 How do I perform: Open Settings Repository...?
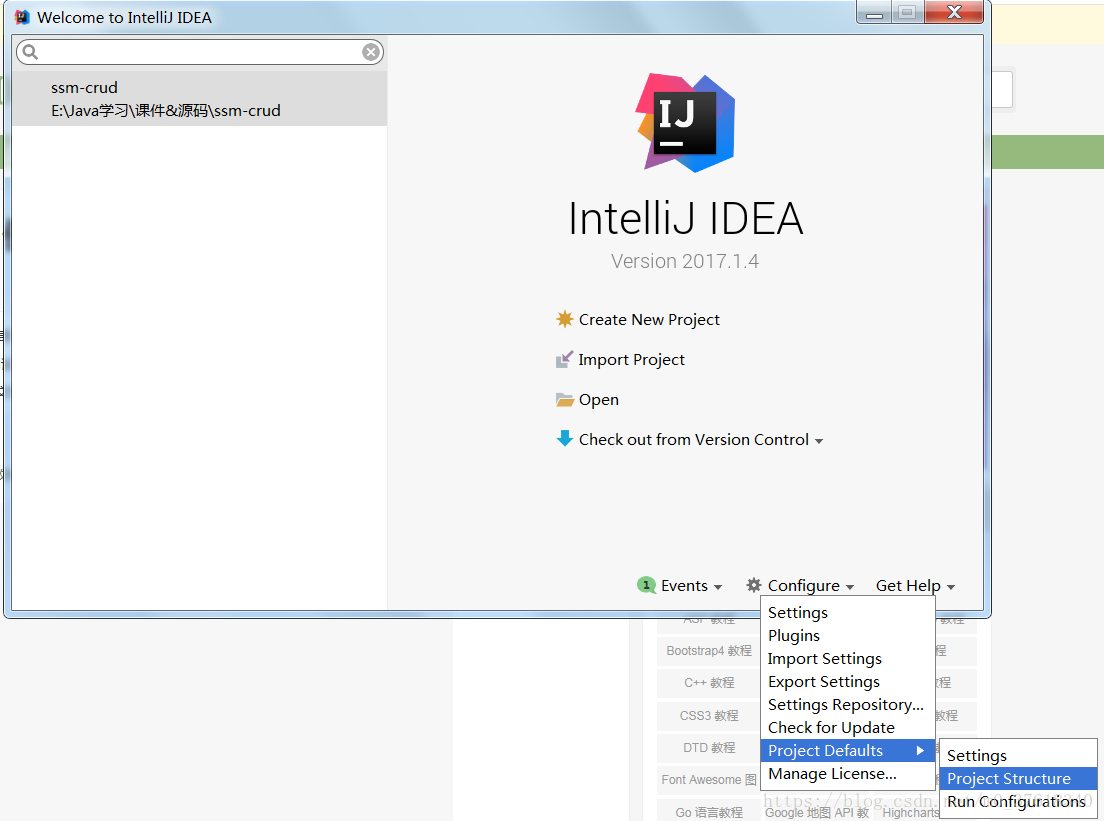848,705
